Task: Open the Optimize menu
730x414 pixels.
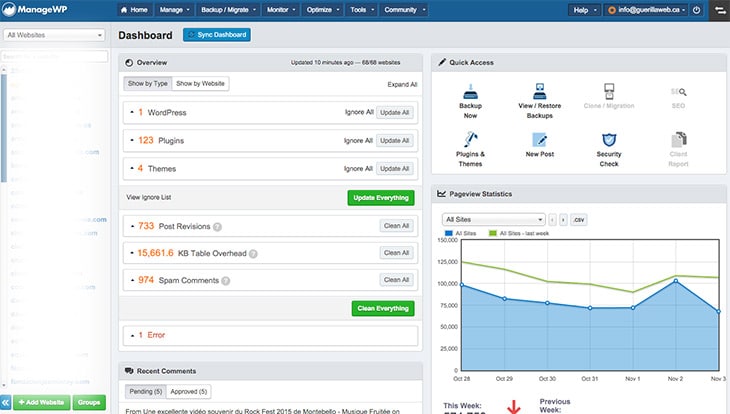Action: click(323, 10)
